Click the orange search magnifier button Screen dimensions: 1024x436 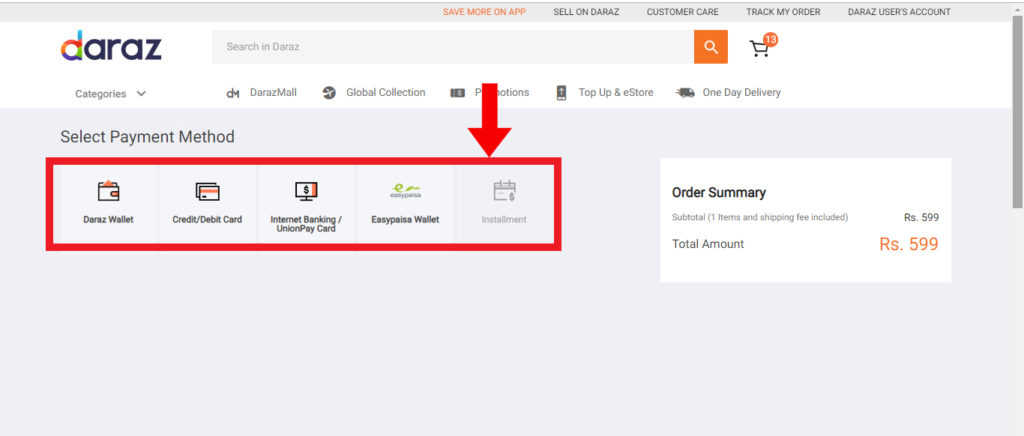(711, 47)
